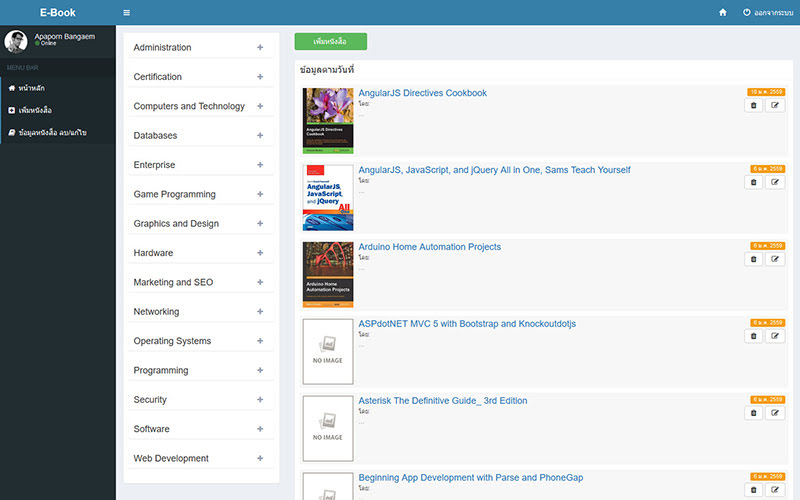Delete ASPdotNET MVC 5 book entry
Viewport: 800px width, 500px height.
coord(754,336)
